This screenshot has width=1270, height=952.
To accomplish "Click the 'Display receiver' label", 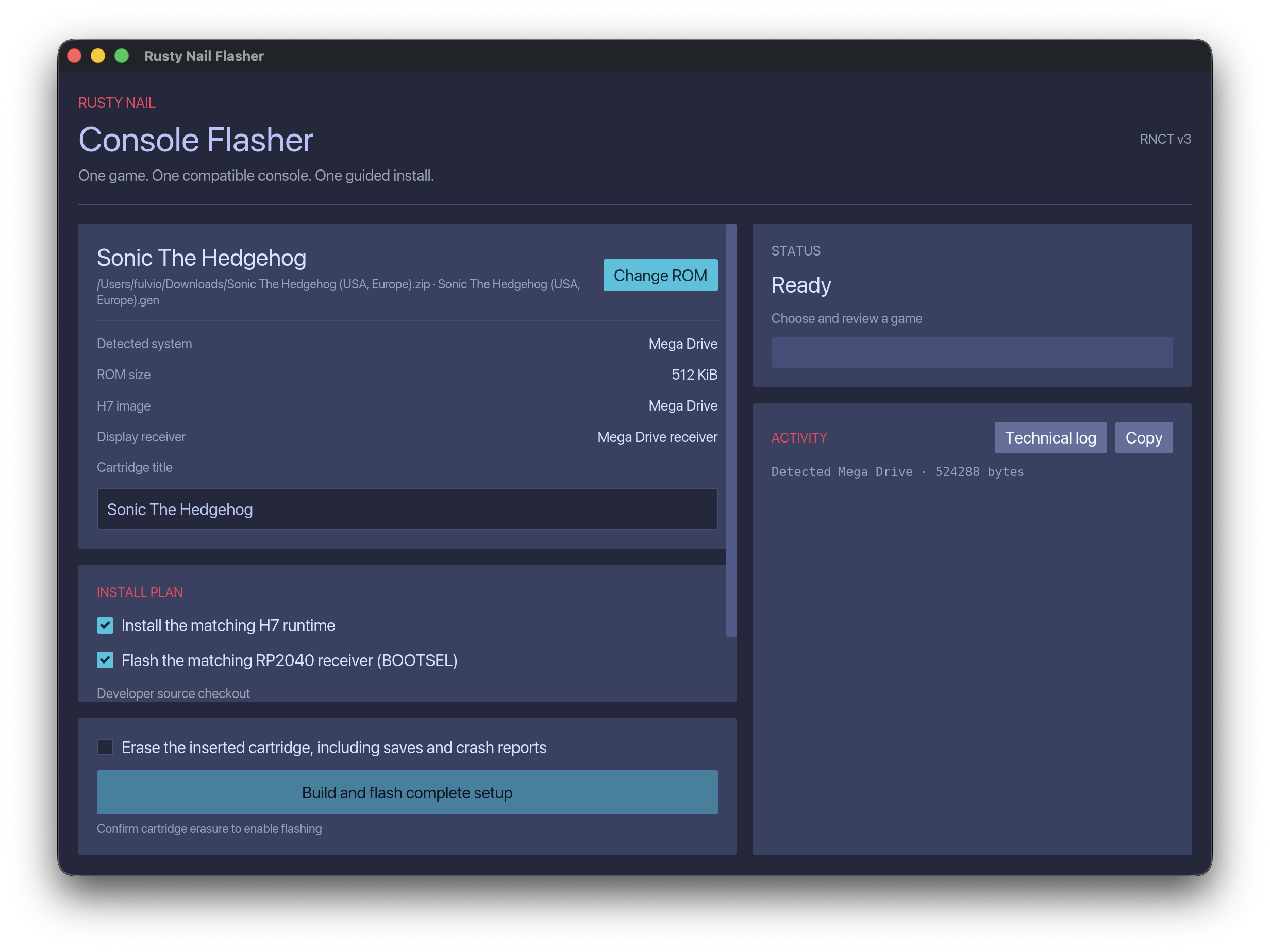I will pos(141,437).
